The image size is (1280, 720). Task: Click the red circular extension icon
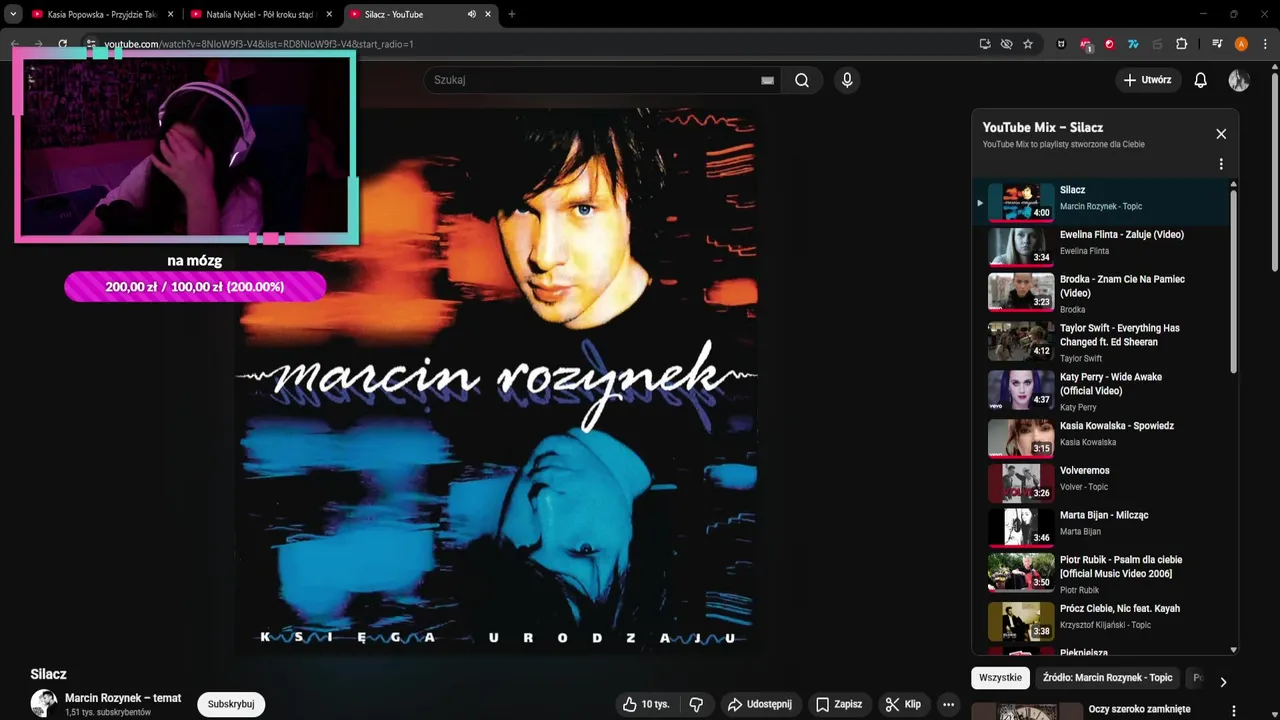pyautogui.click(x=1109, y=44)
